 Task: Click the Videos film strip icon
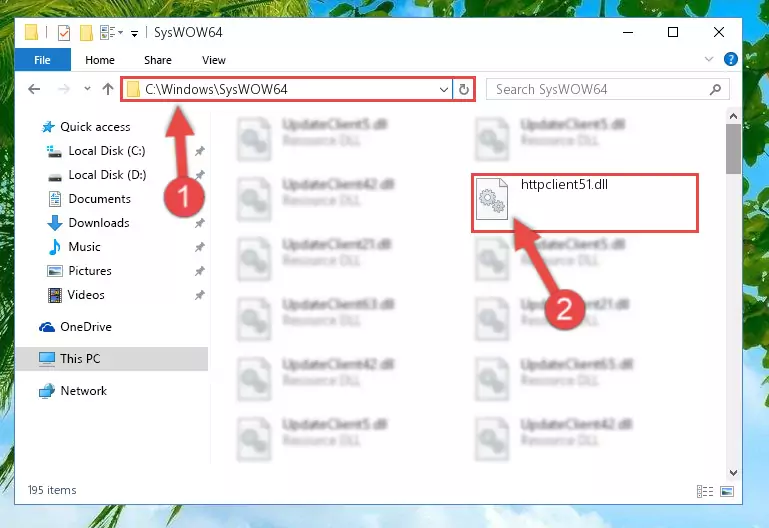click(55, 295)
